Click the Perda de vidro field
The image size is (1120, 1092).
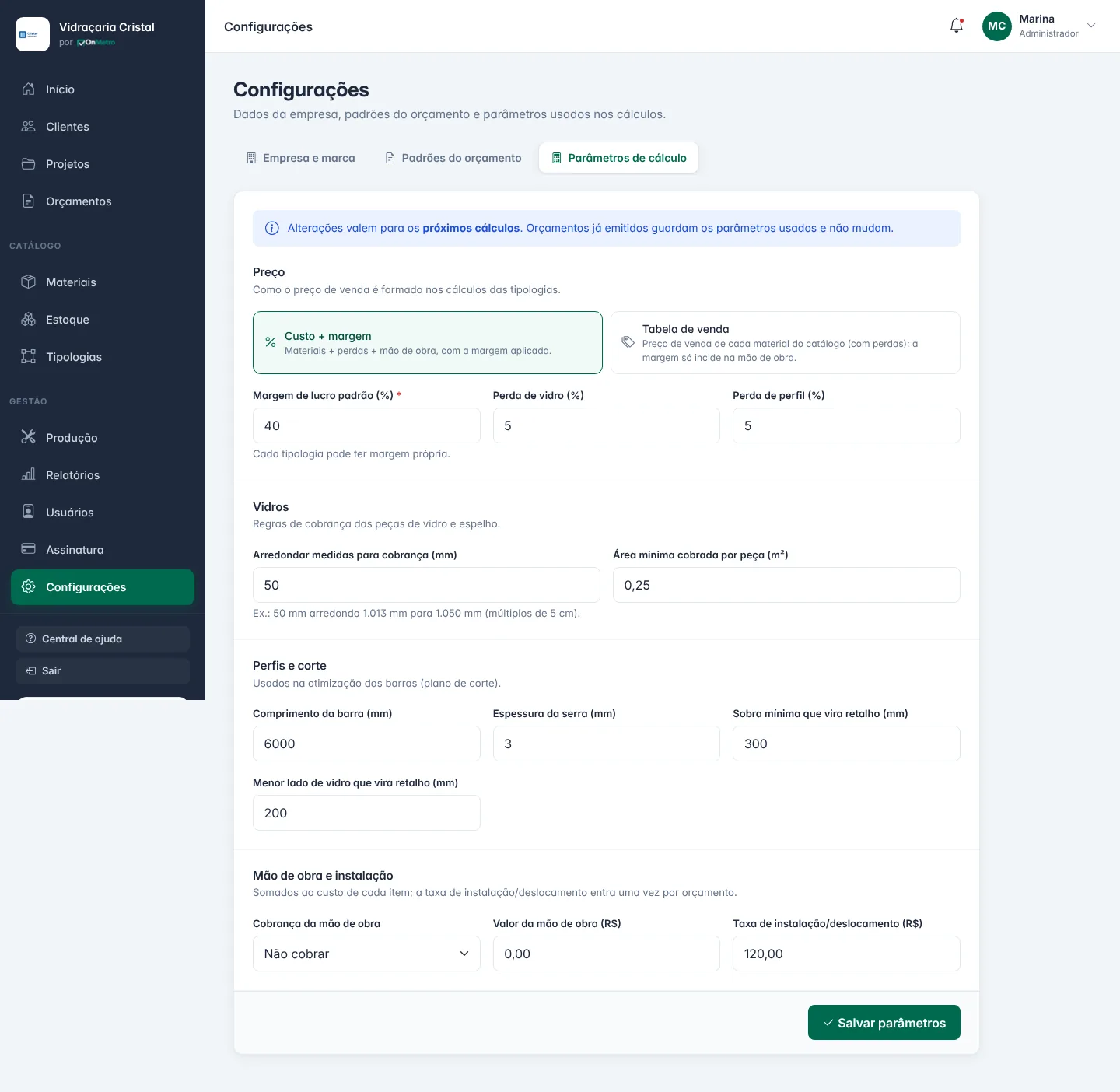tap(607, 425)
